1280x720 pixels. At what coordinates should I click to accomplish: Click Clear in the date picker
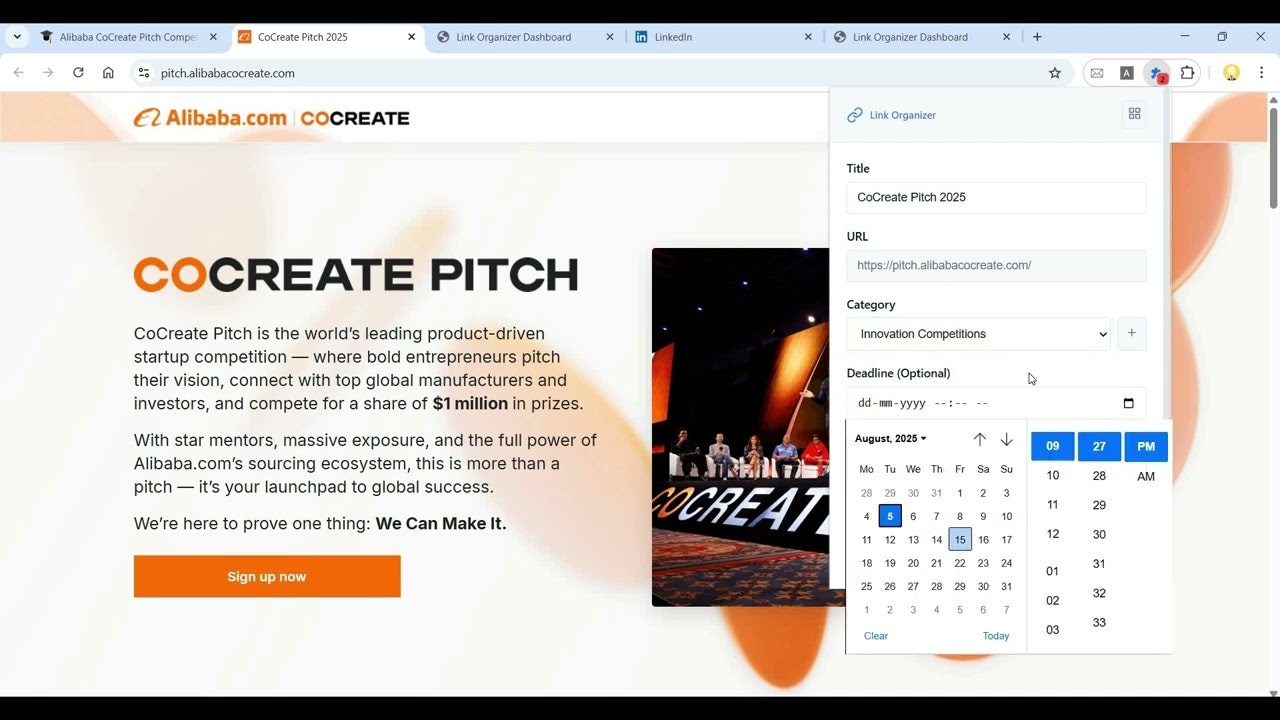point(876,636)
